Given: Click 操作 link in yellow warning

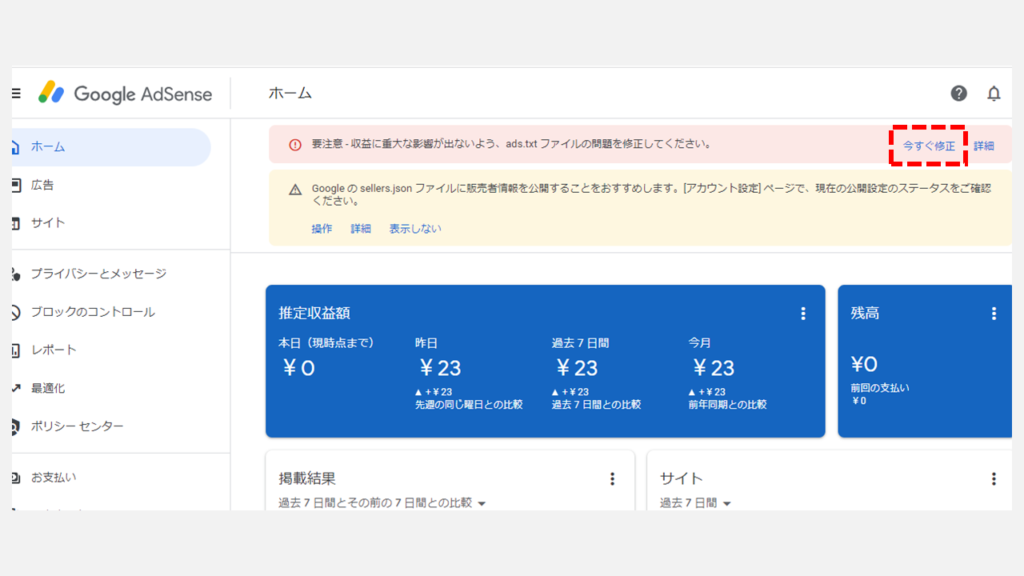Looking at the screenshot, I should (321, 229).
